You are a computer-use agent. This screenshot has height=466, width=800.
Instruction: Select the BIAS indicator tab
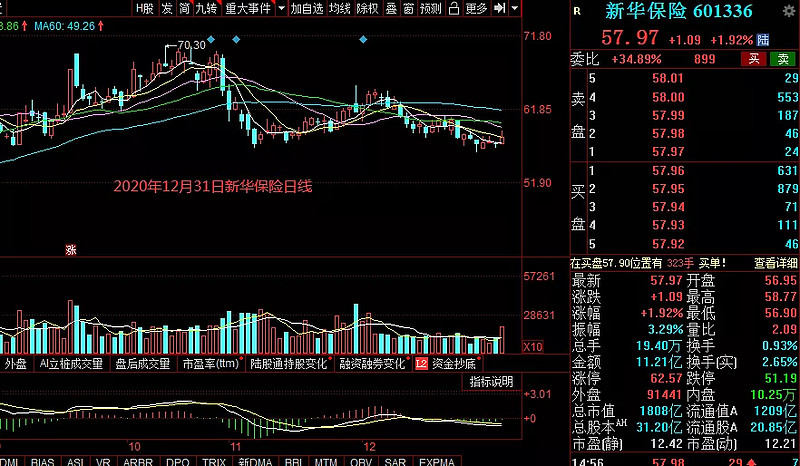tap(43, 461)
